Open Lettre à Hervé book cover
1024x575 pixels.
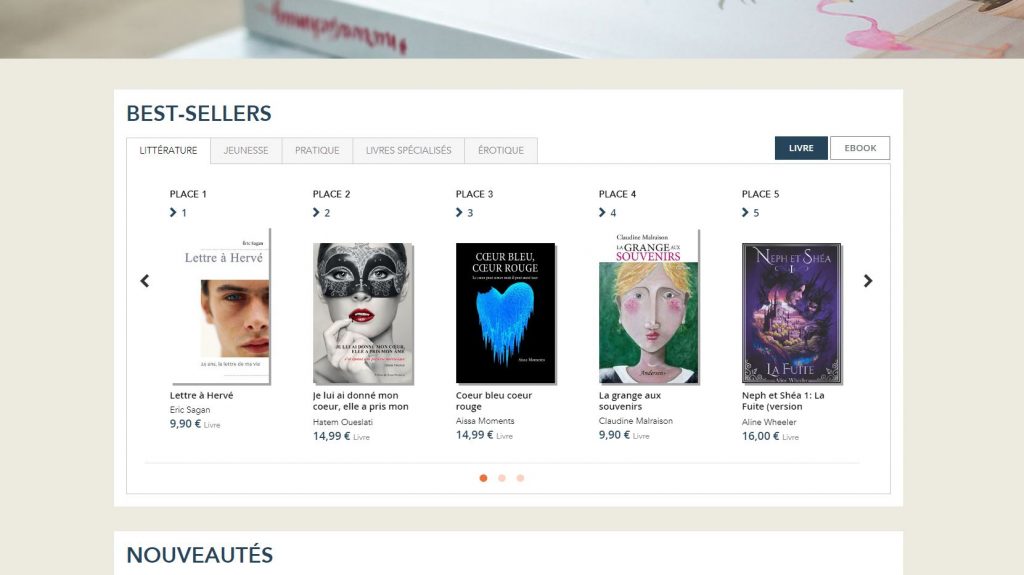point(221,306)
